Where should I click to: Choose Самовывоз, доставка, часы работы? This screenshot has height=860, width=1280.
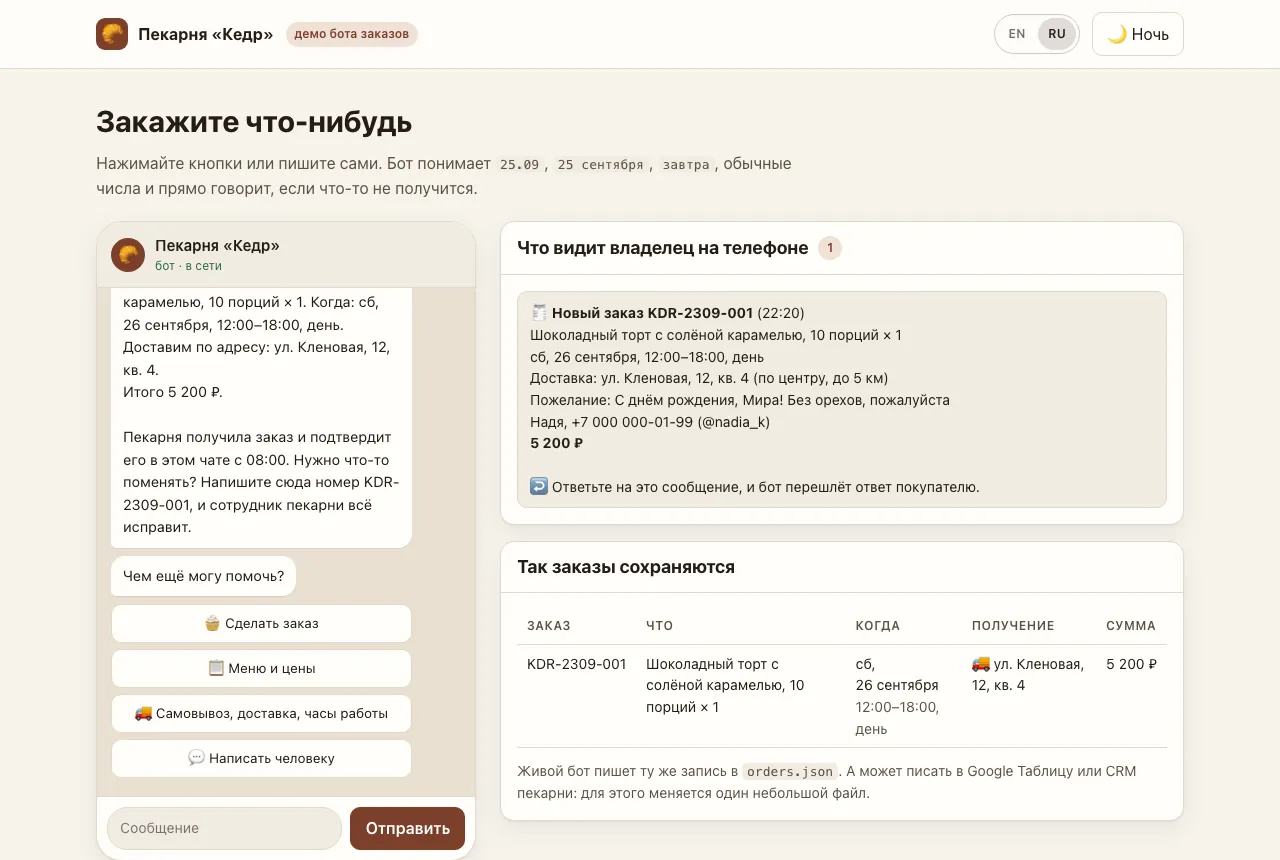coord(261,713)
